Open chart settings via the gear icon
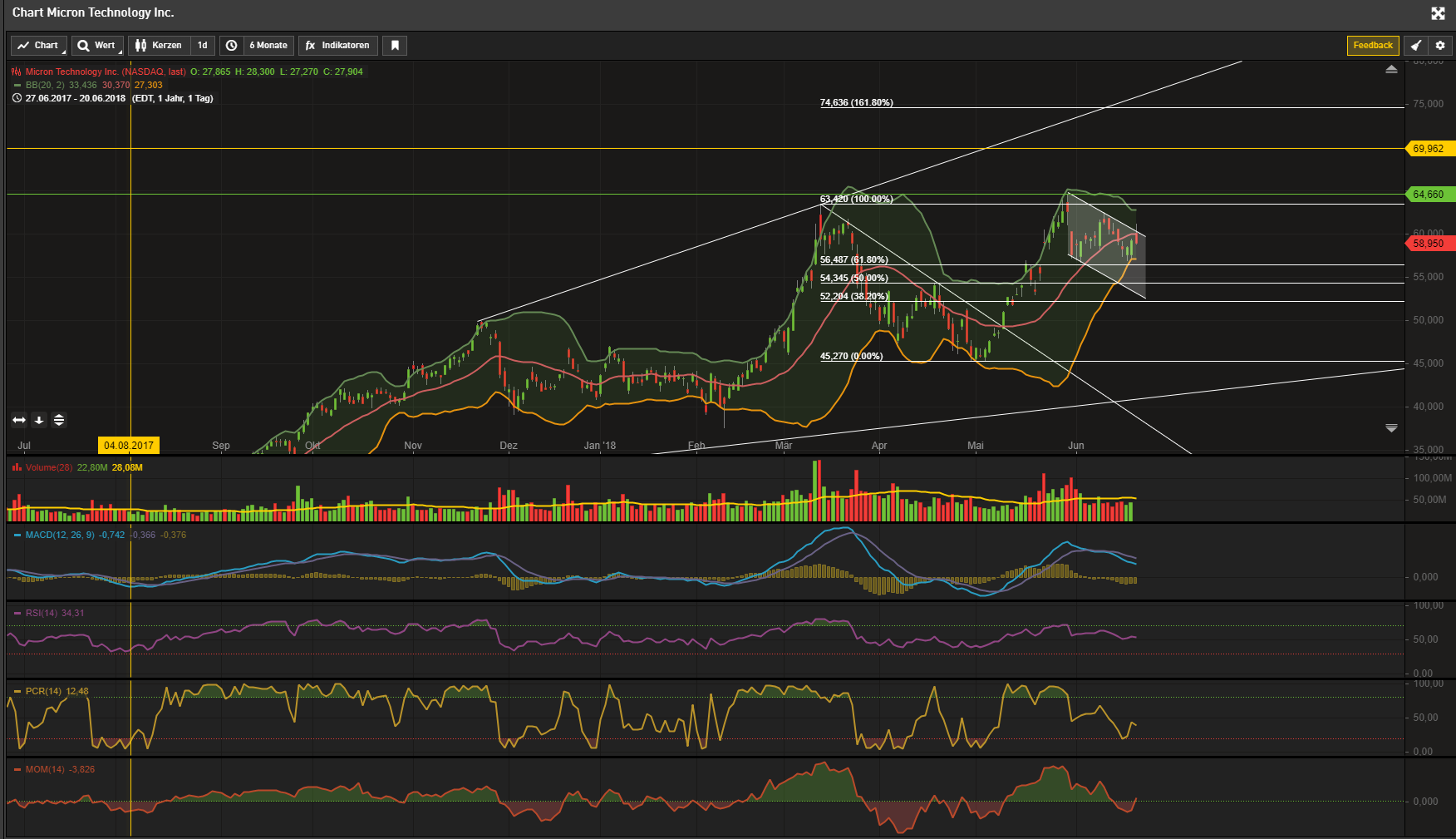 coord(1440,45)
